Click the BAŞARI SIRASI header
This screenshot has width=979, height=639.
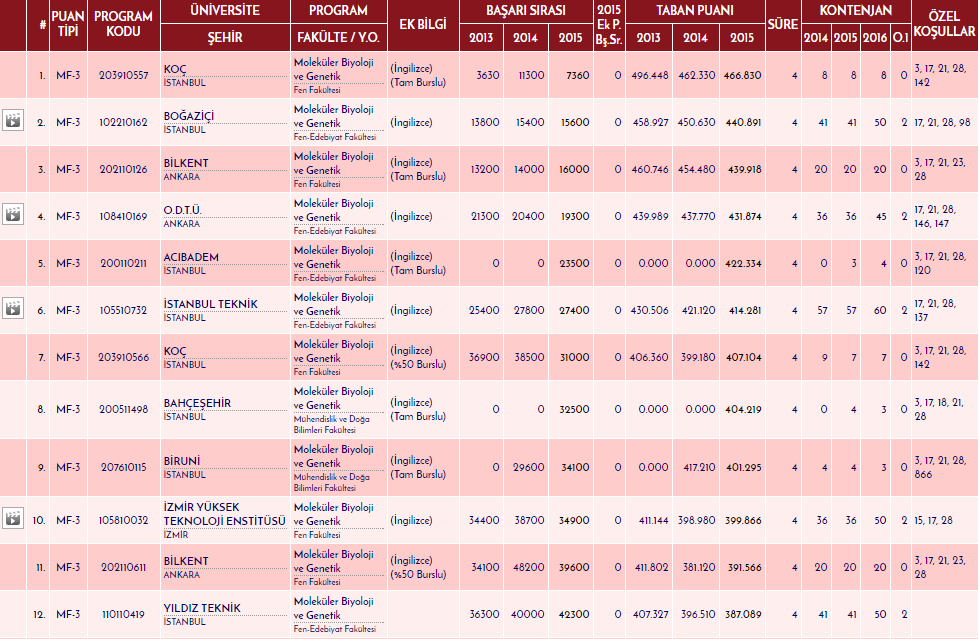click(526, 11)
